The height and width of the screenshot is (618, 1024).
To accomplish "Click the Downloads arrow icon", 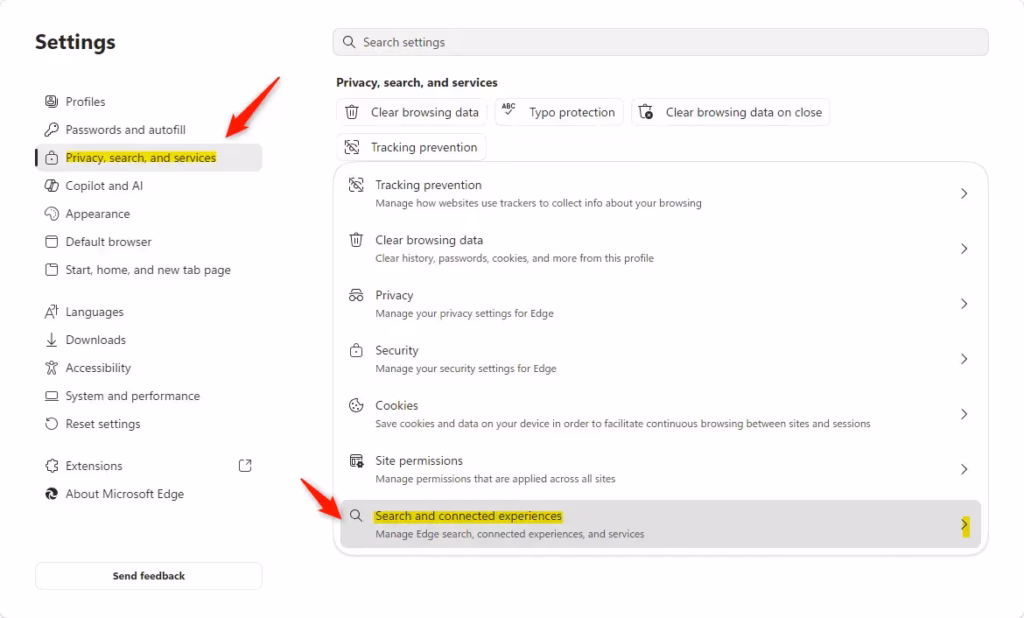I will pyautogui.click(x=51, y=340).
